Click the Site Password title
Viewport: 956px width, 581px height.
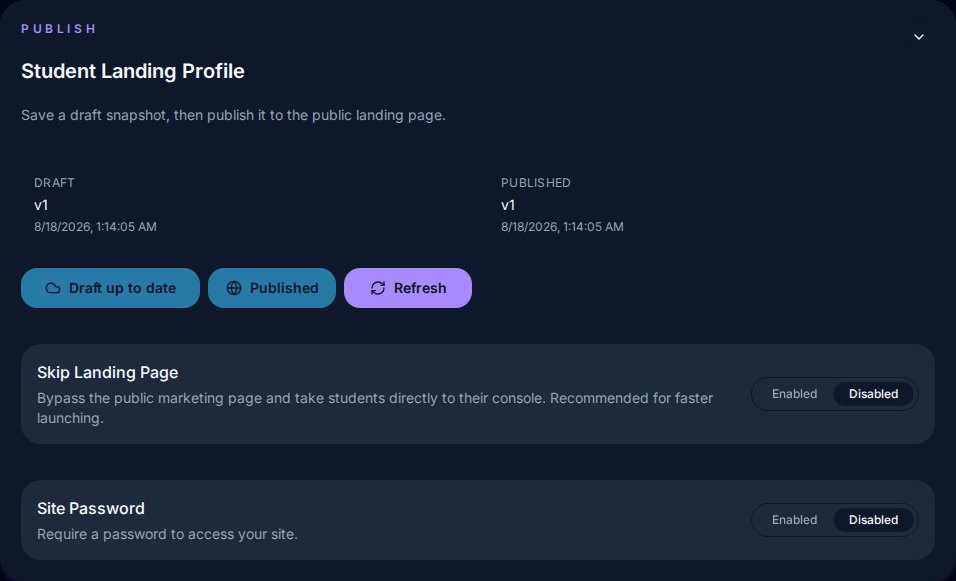(91, 508)
